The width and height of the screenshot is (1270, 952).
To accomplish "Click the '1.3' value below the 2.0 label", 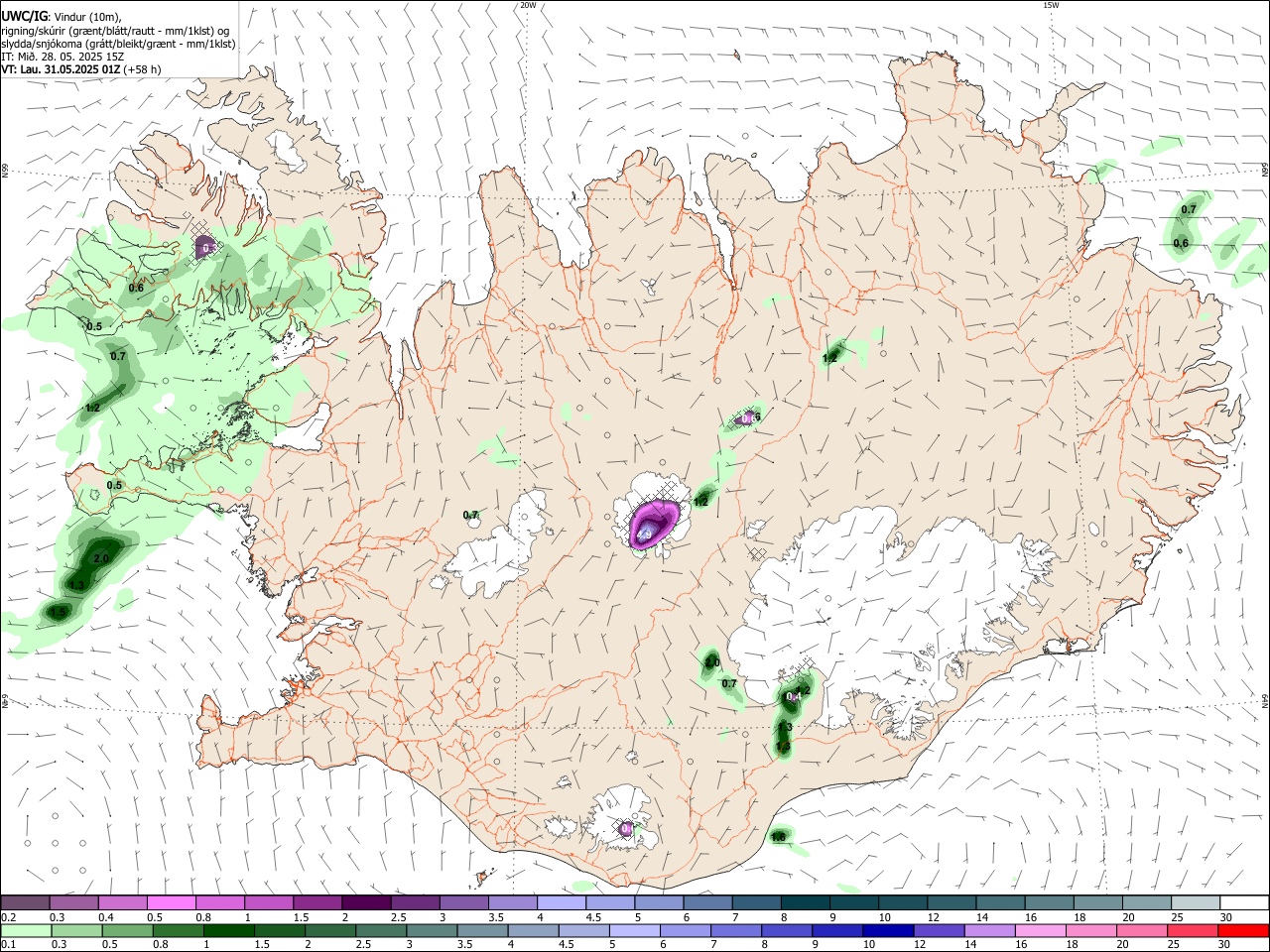I will 76,586.
